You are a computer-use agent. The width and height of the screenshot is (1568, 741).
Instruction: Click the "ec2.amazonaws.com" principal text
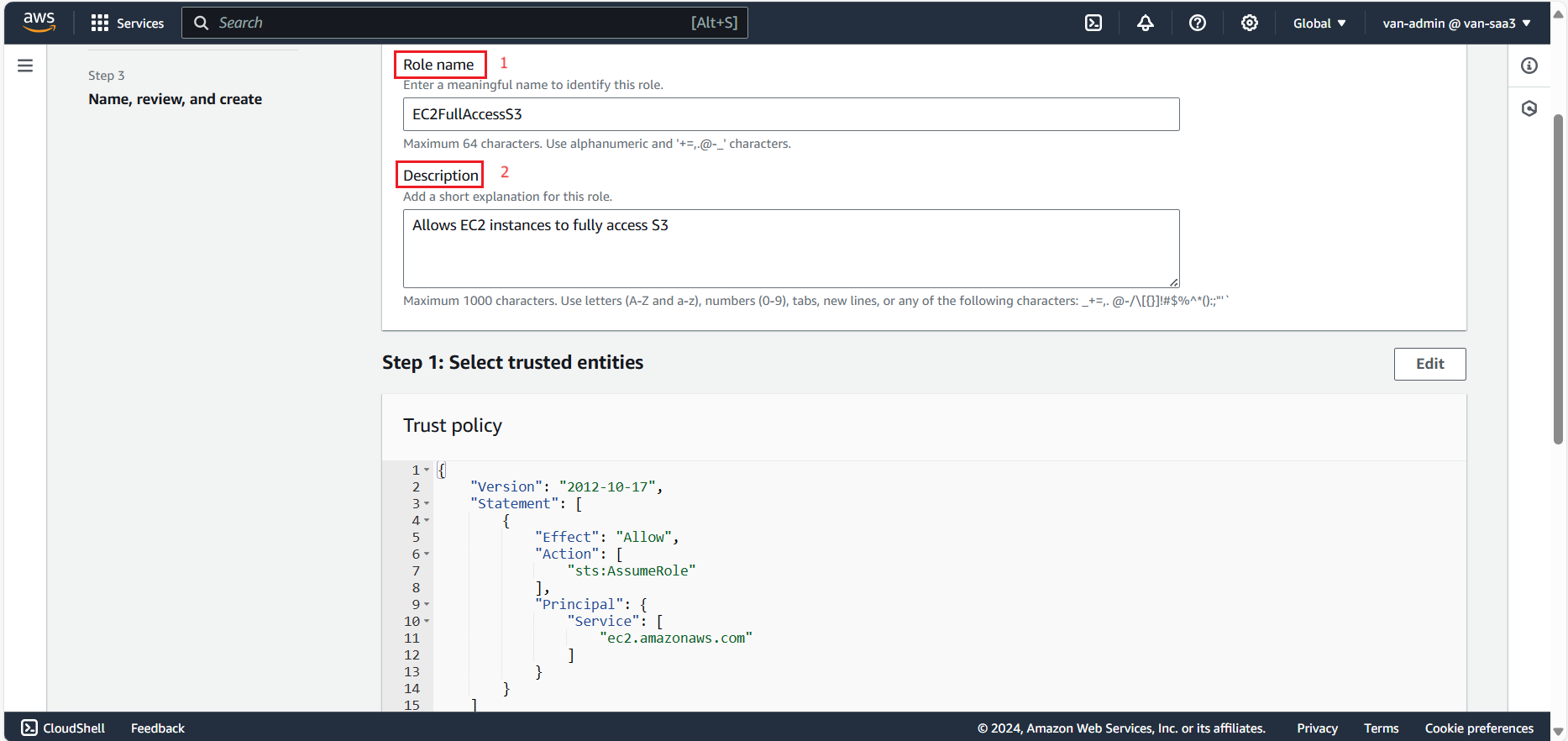[x=676, y=638]
